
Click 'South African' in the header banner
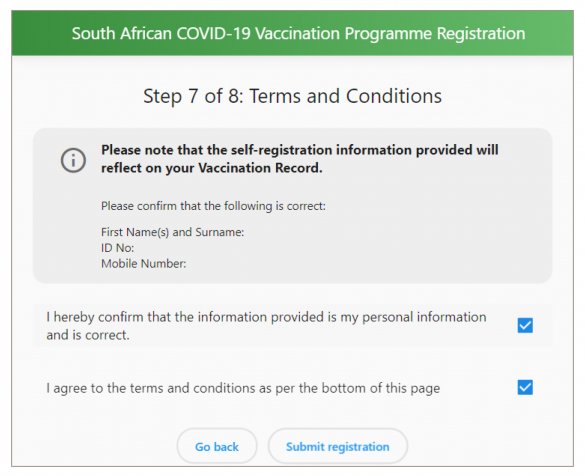122,33
